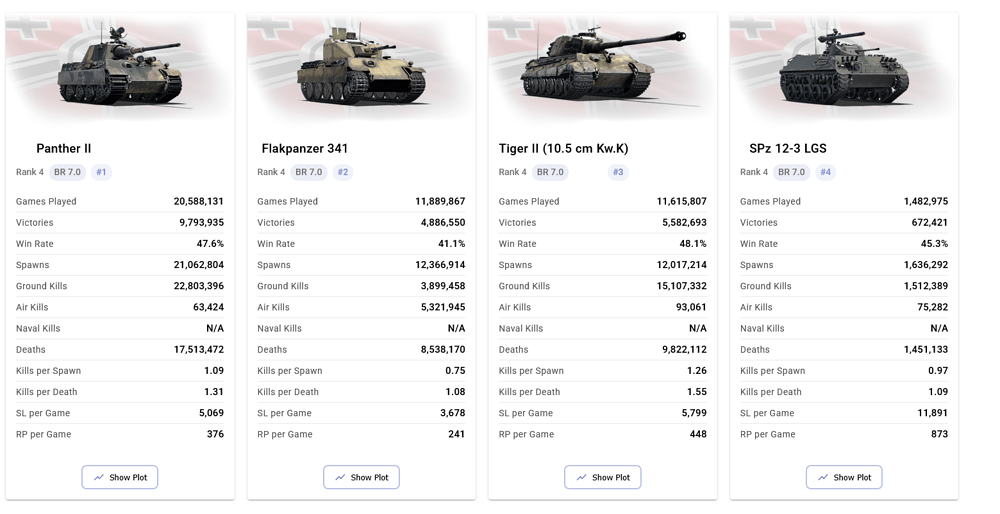Click the BR 7.0 chip on SPz 12-3 LGS
This screenshot has height=514, width=1000.
tap(792, 172)
